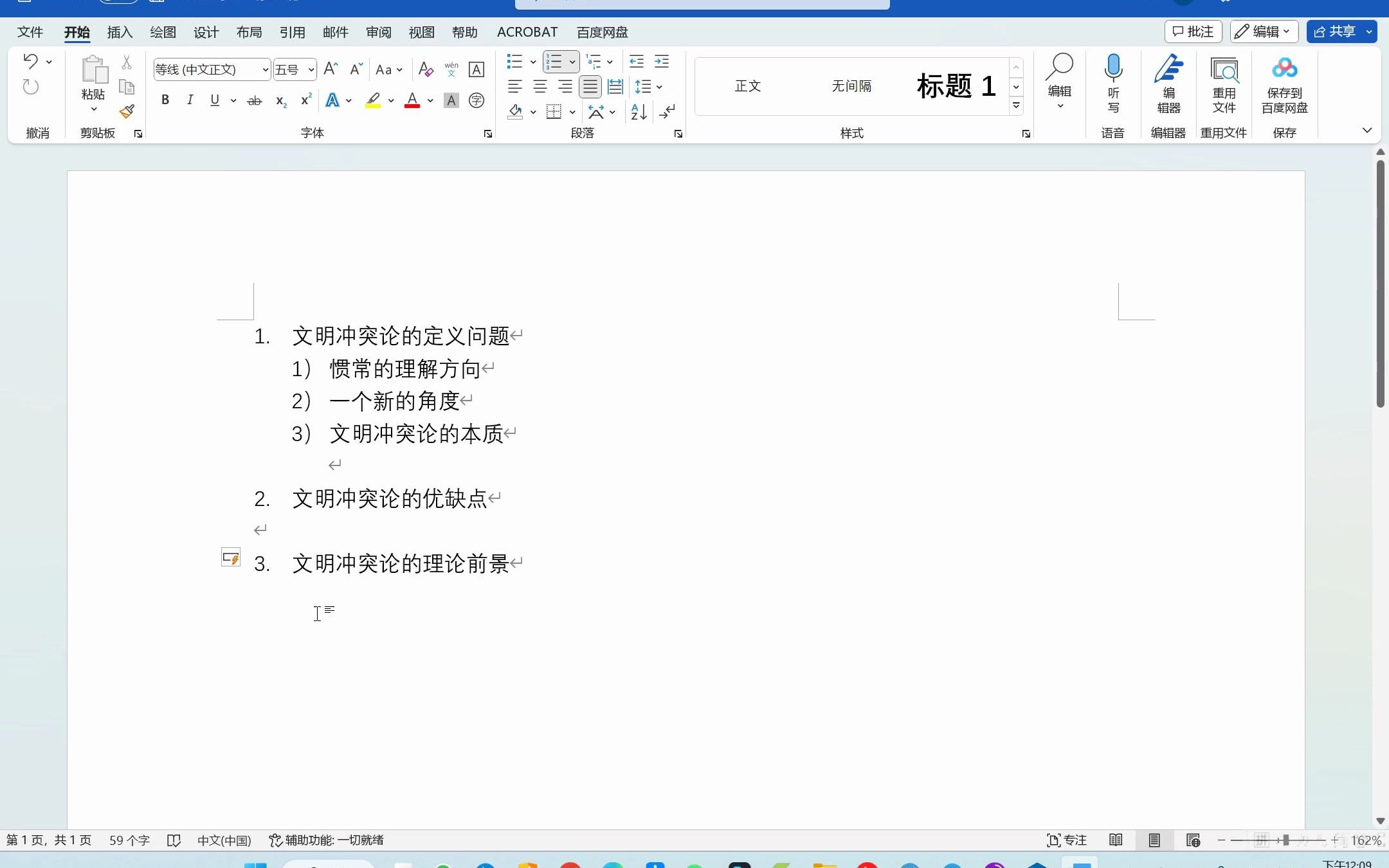Apply the red font color

pyautogui.click(x=412, y=100)
